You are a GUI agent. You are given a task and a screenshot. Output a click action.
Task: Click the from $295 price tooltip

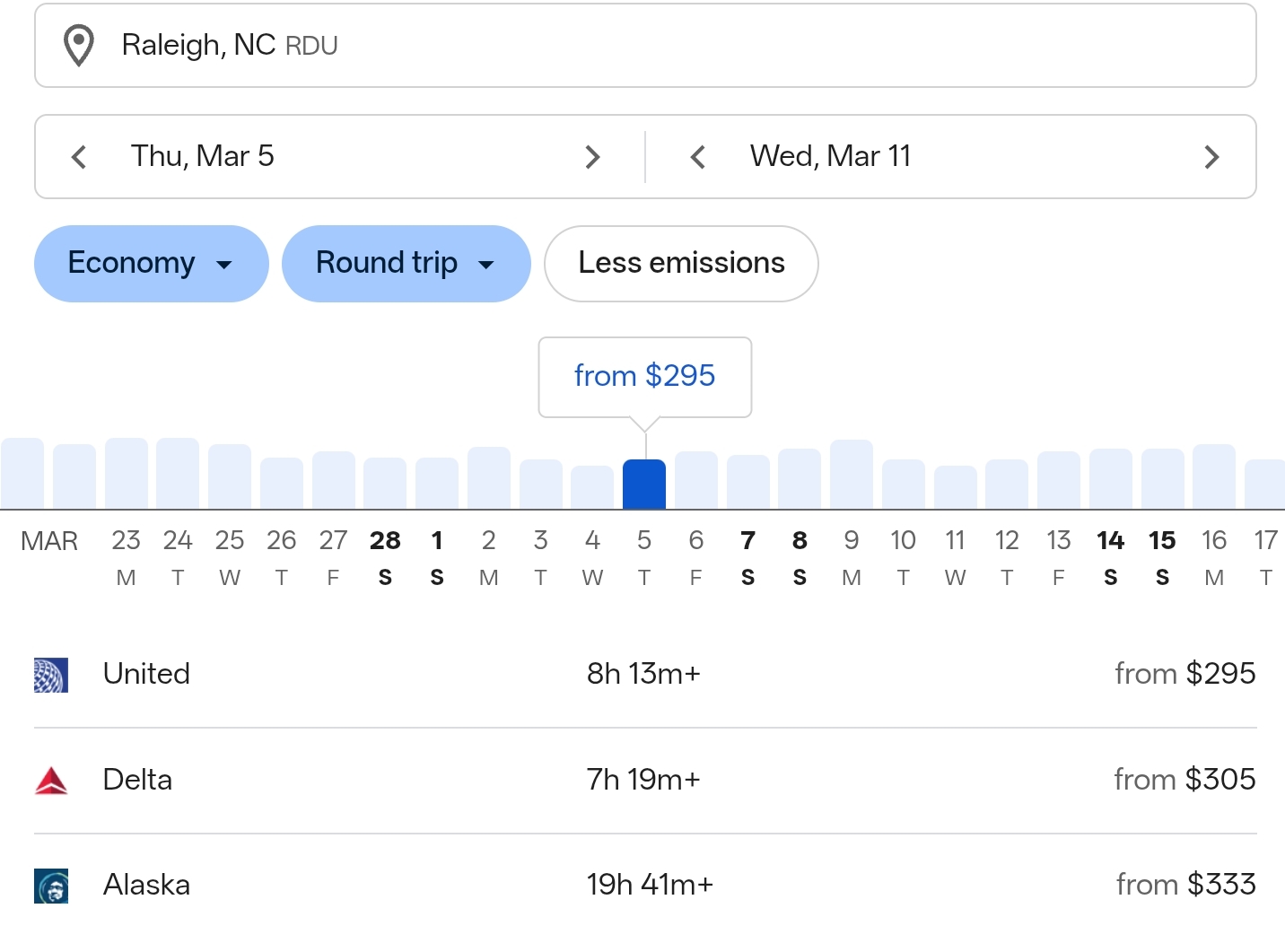point(644,376)
